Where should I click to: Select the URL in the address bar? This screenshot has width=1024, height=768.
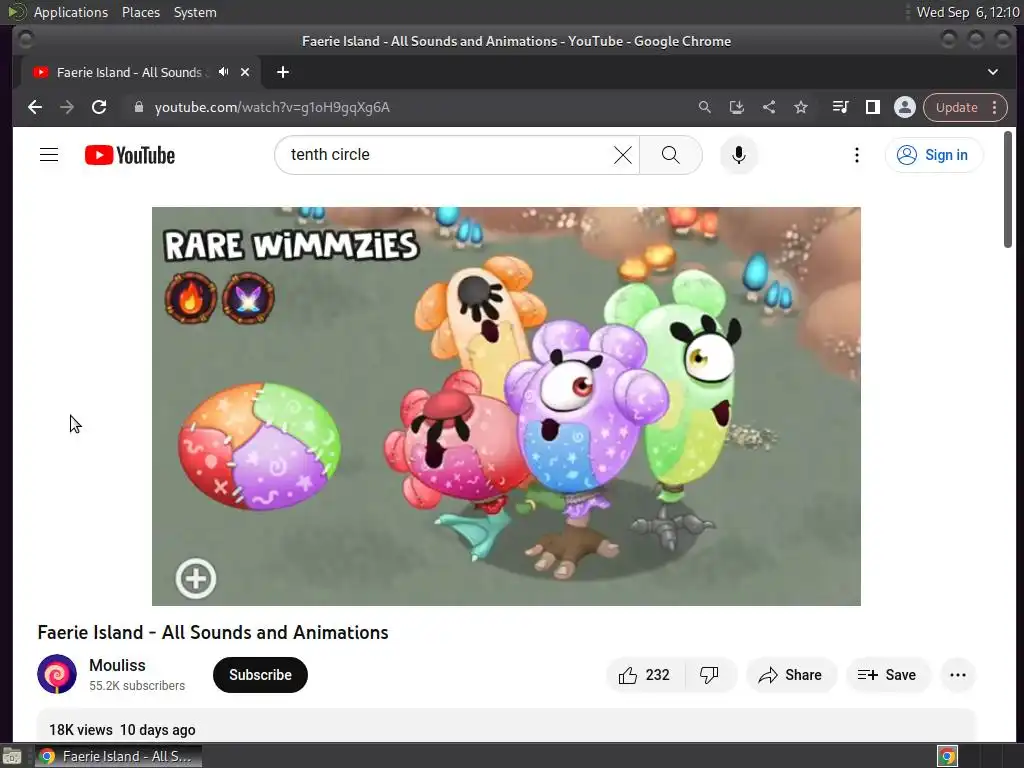tap(272, 107)
